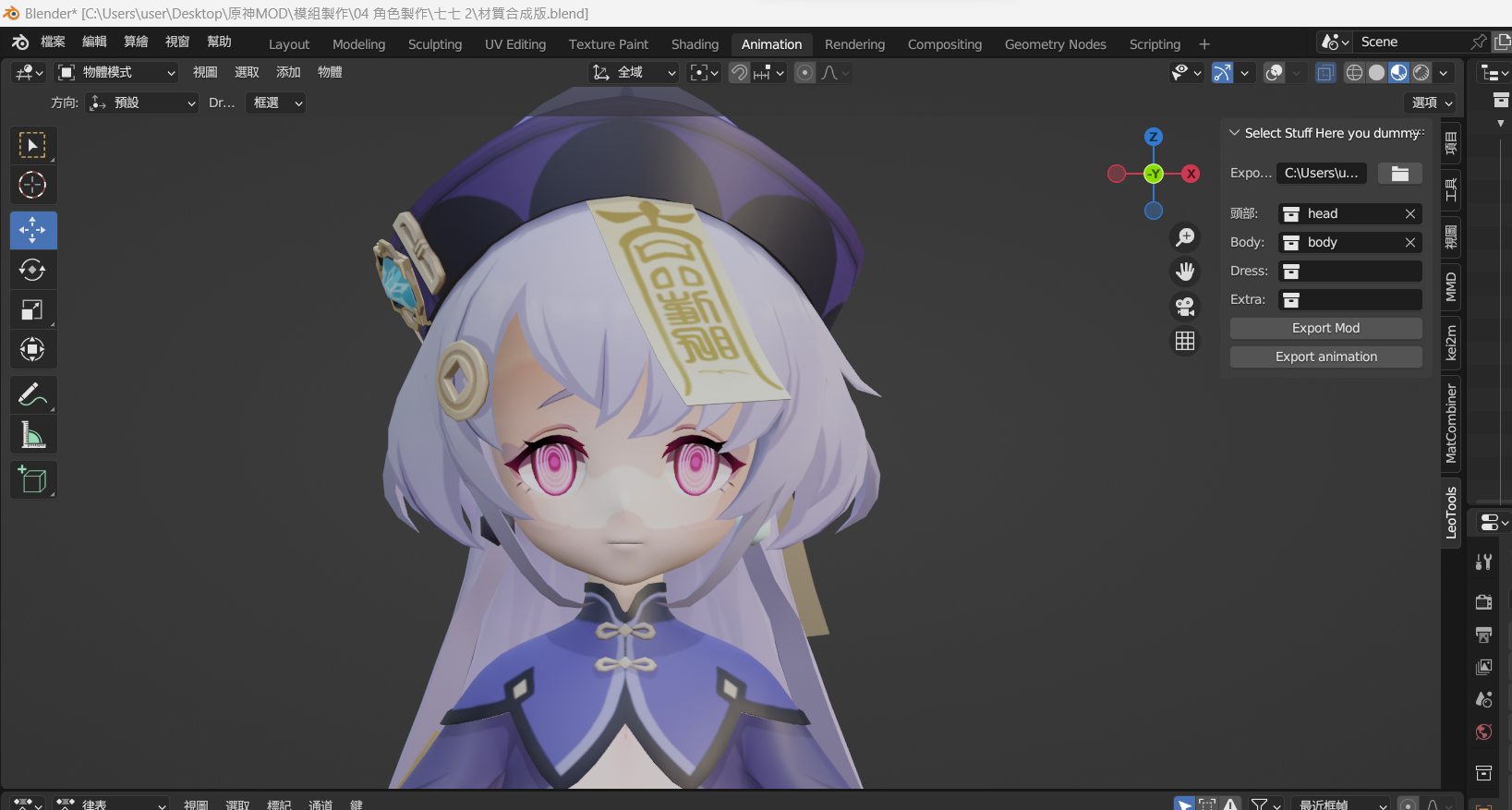Toggle proportional editing
Screen dimensions: 1512x810
pos(804,73)
